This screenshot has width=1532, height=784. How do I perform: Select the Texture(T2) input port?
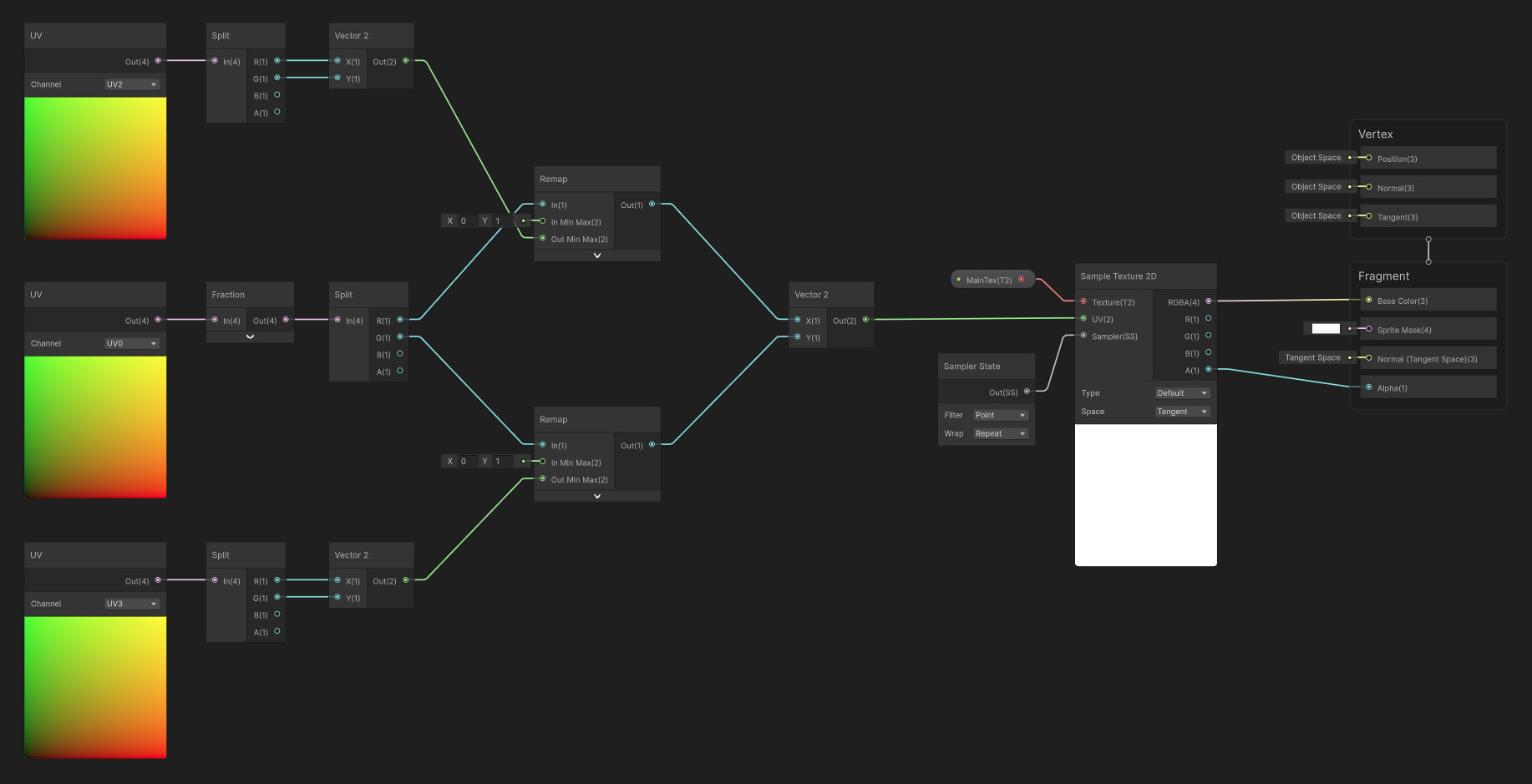point(1083,301)
